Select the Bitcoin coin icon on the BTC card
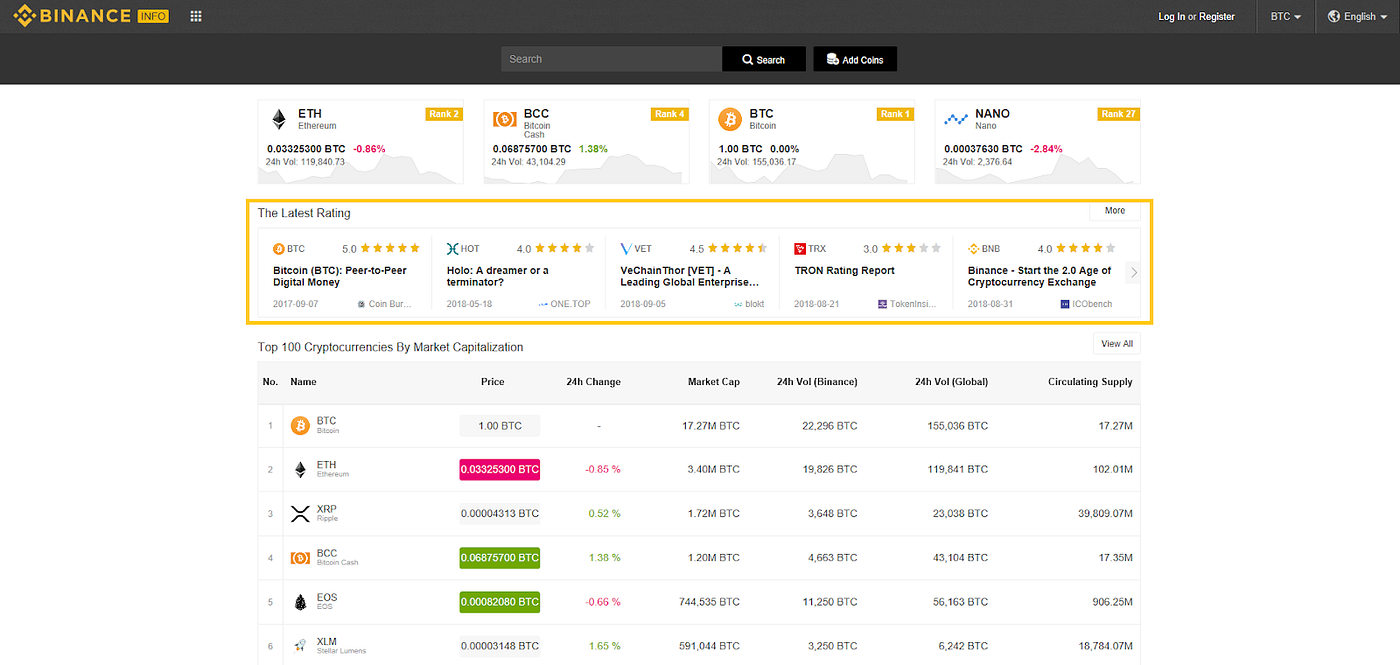 pos(730,119)
